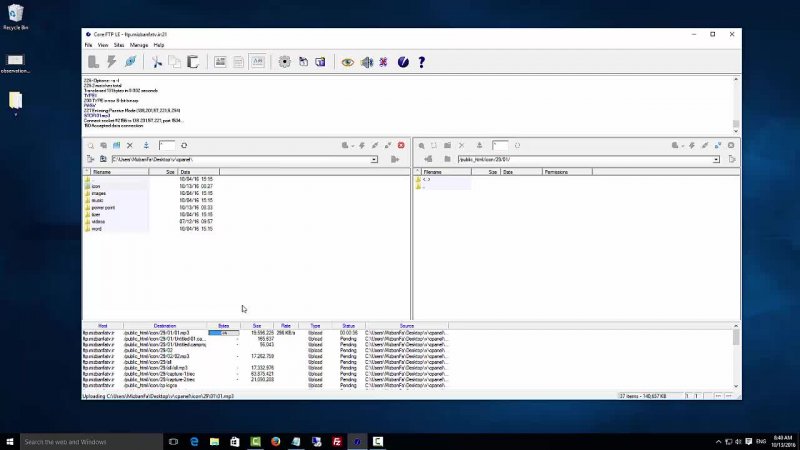The image size is (800, 450).
Task: Click the Quick Connect lightning icon
Action: pos(112,62)
